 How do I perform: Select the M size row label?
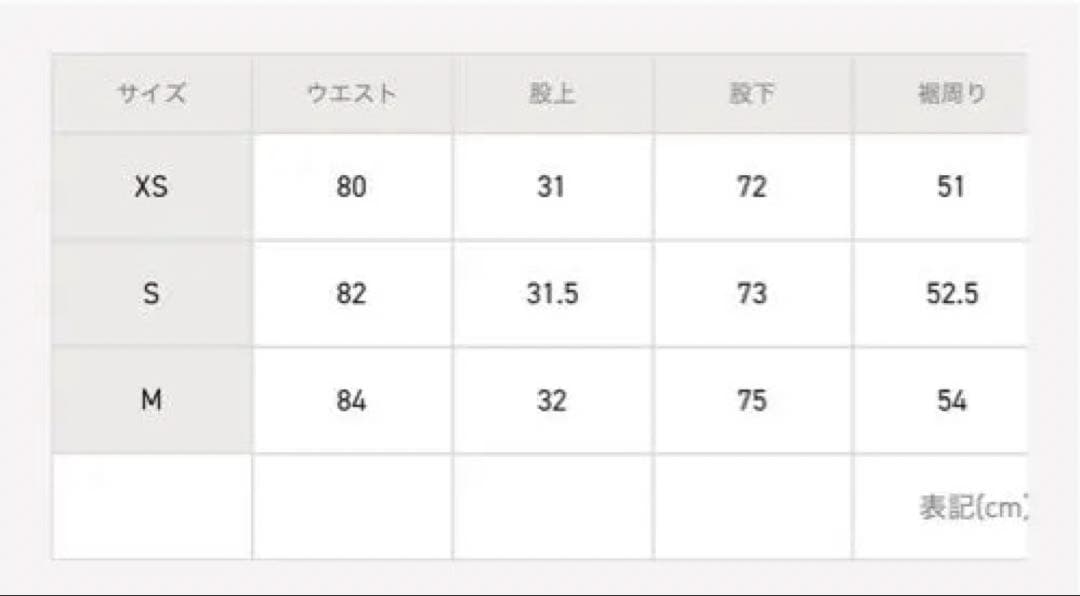(x=152, y=401)
